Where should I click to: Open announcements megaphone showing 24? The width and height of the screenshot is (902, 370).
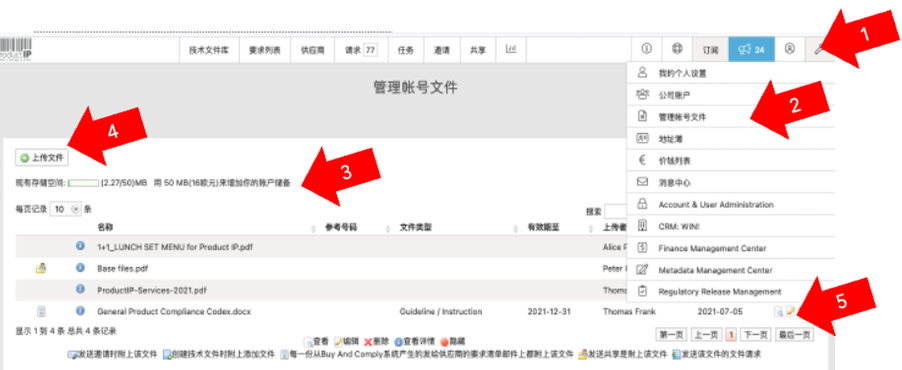pos(751,49)
